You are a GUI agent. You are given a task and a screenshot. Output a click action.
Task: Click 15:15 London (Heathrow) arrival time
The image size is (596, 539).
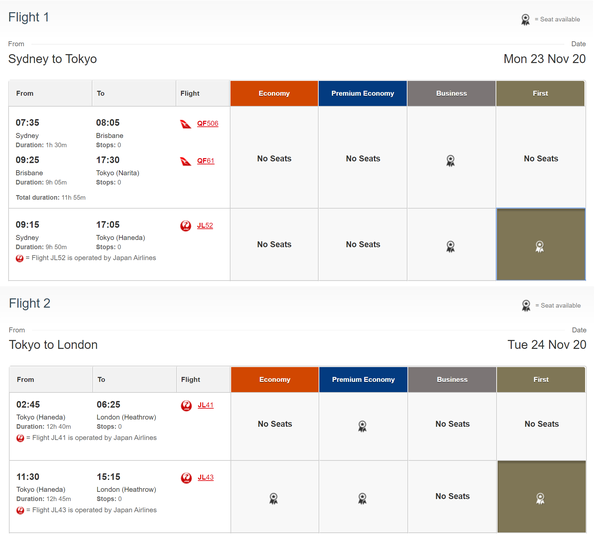click(x=109, y=477)
